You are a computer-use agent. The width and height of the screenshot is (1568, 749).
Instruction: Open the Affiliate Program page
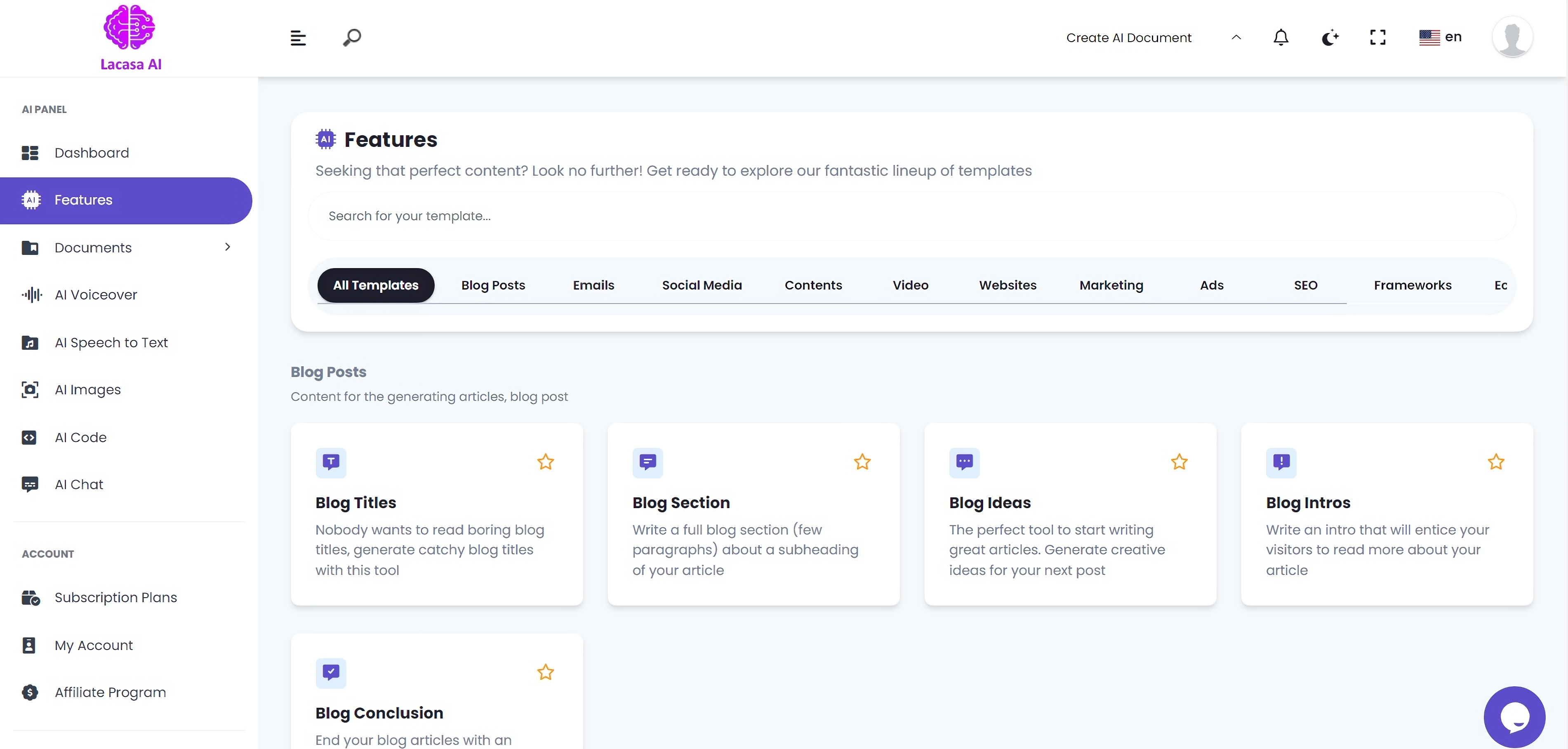(x=110, y=692)
